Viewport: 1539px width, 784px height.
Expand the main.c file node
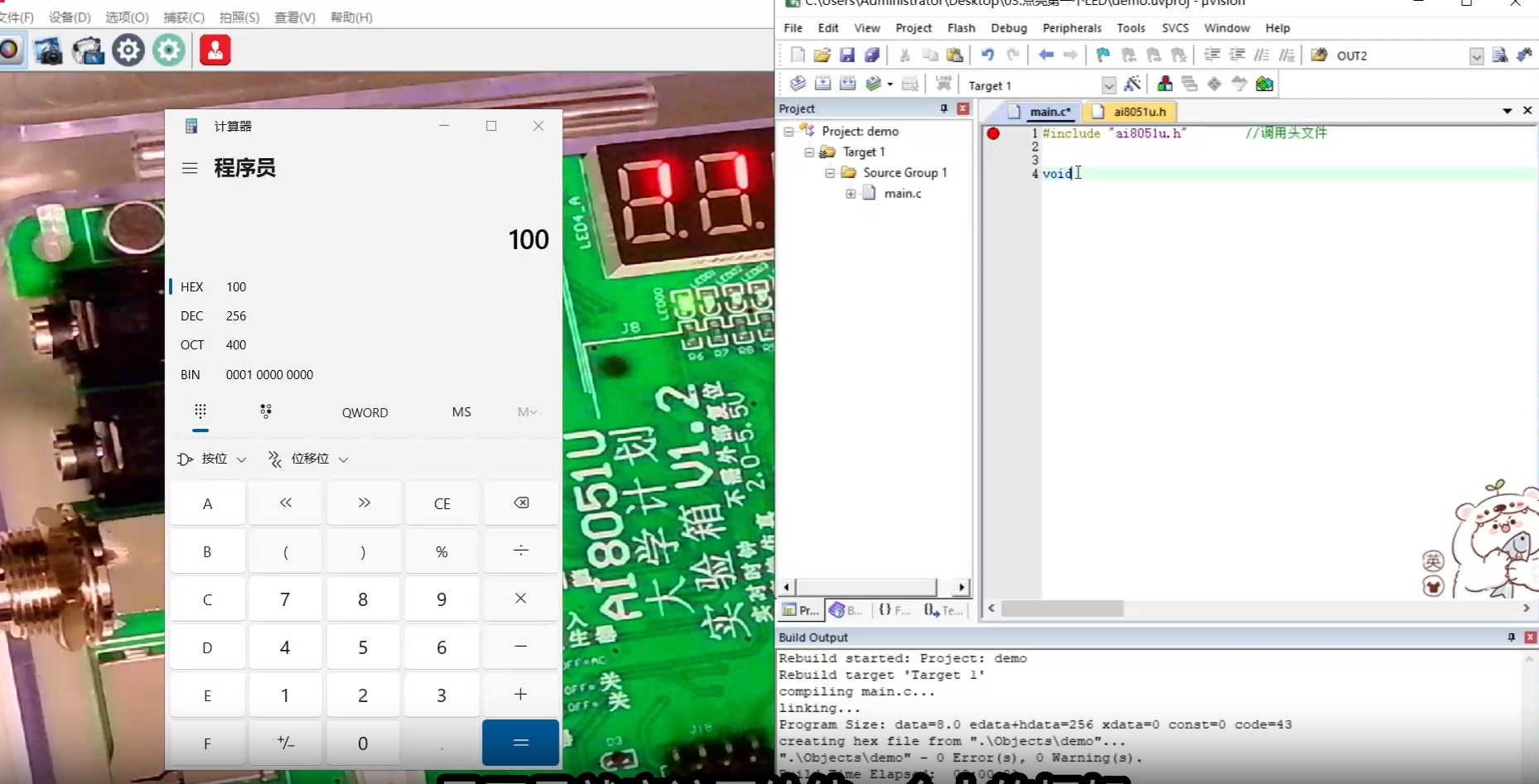click(851, 194)
